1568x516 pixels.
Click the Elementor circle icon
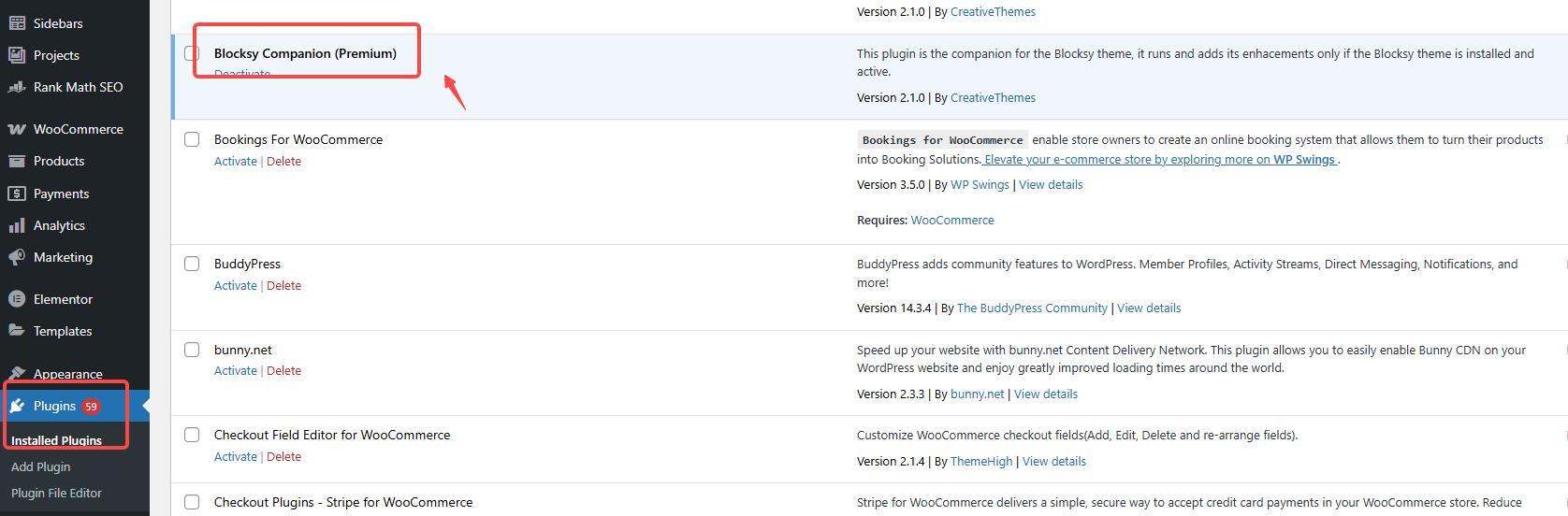pyautogui.click(x=17, y=299)
